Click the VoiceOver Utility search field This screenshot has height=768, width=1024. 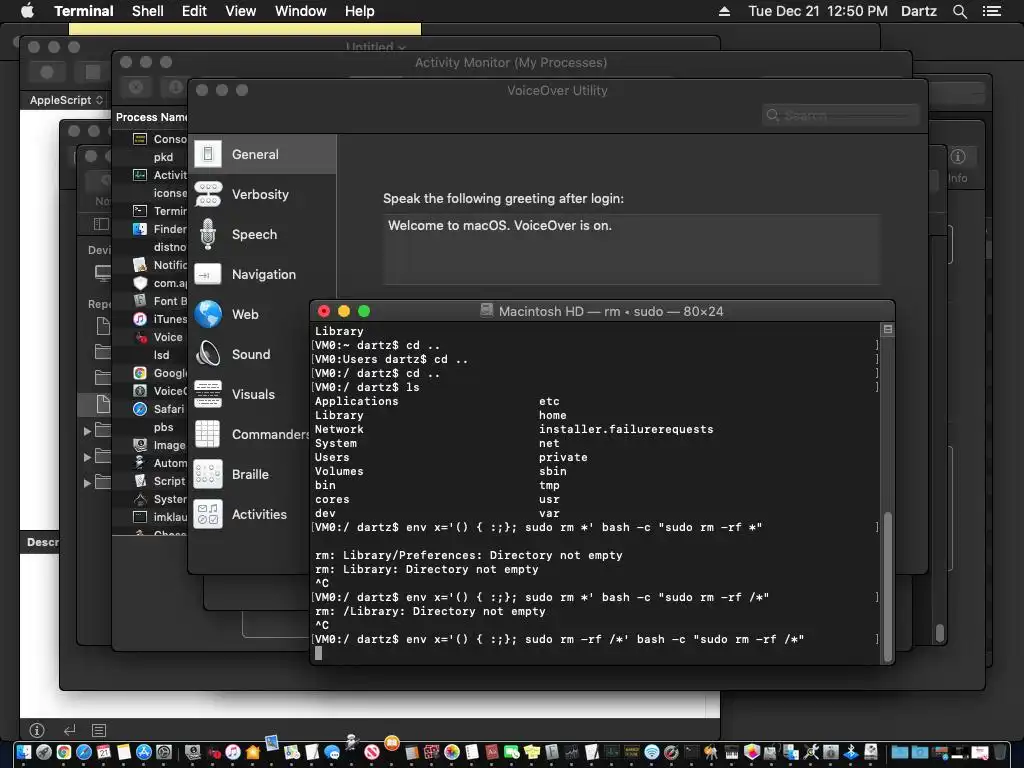click(840, 116)
